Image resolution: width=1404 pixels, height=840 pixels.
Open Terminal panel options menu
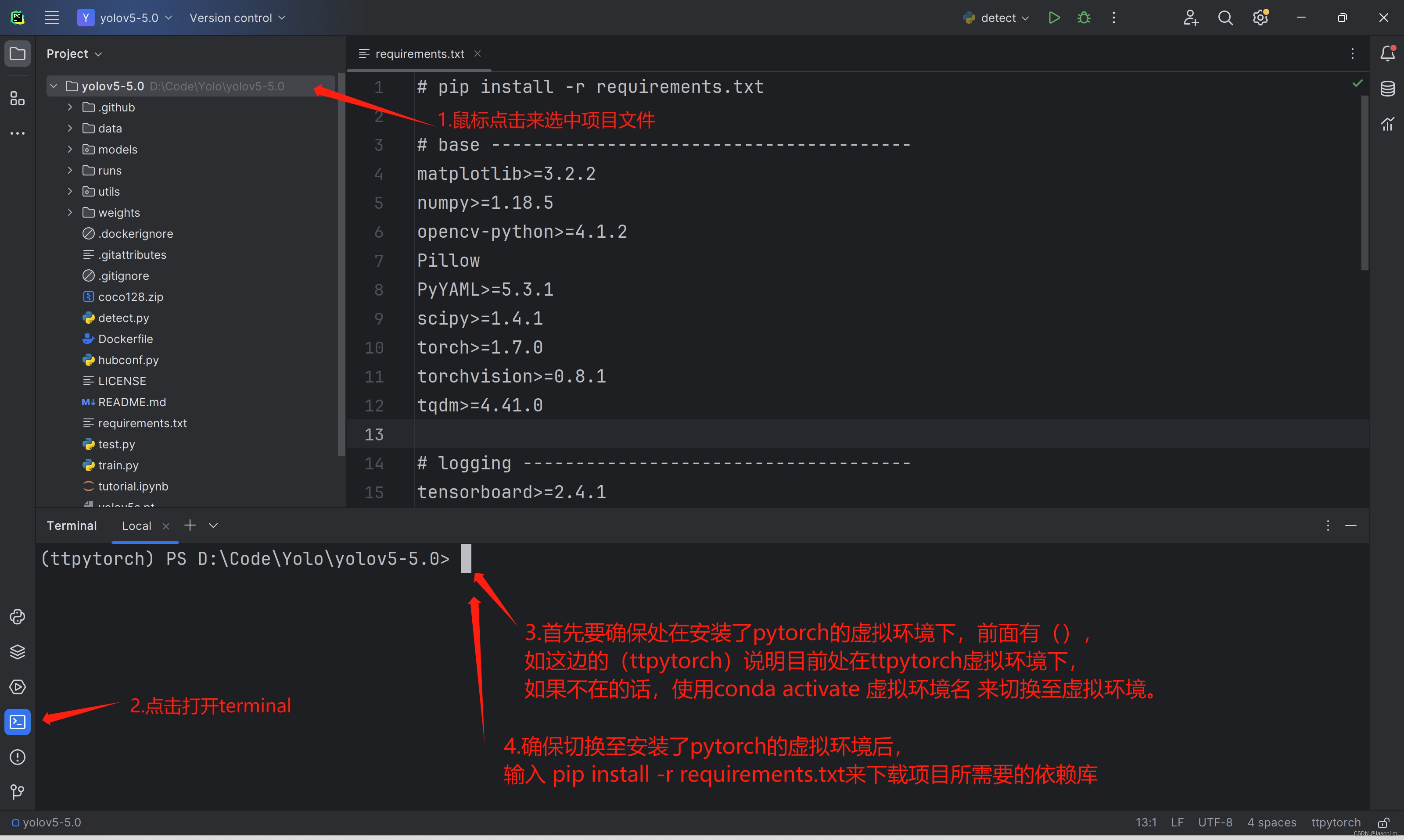(x=1328, y=525)
